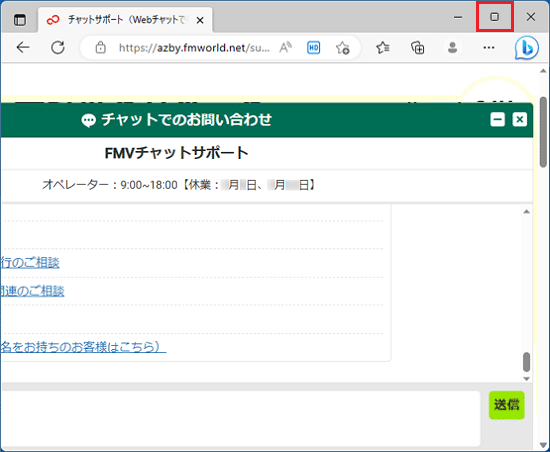Viewport: 550px width, 452px height.
Task: Go back with the browser back arrow
Action: pyautogui.click(x=23, y=47)
